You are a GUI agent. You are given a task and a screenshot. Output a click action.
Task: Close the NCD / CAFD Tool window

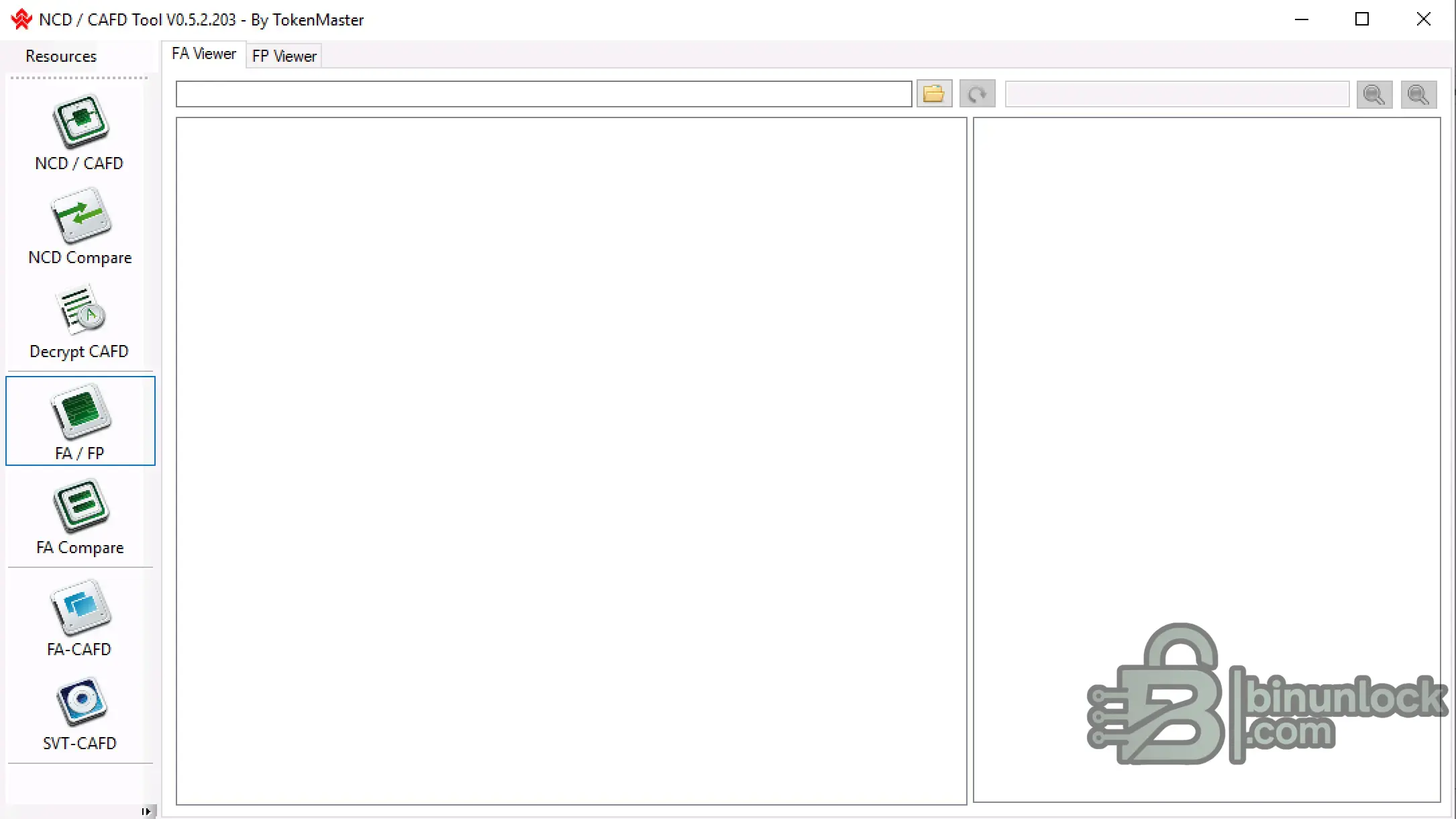click(x=1423, y=19)
